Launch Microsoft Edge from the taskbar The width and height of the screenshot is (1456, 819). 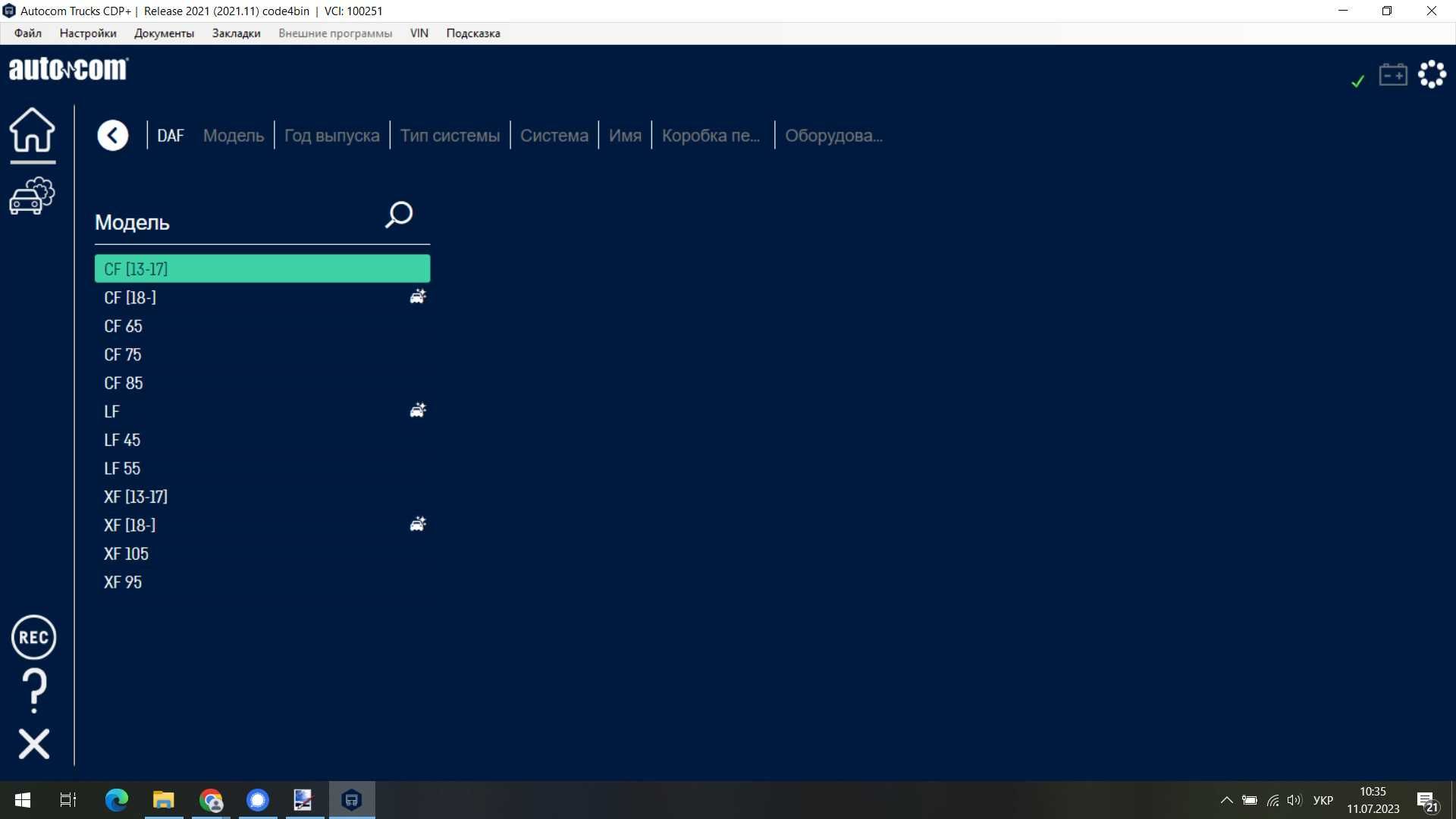coord(117,800)
